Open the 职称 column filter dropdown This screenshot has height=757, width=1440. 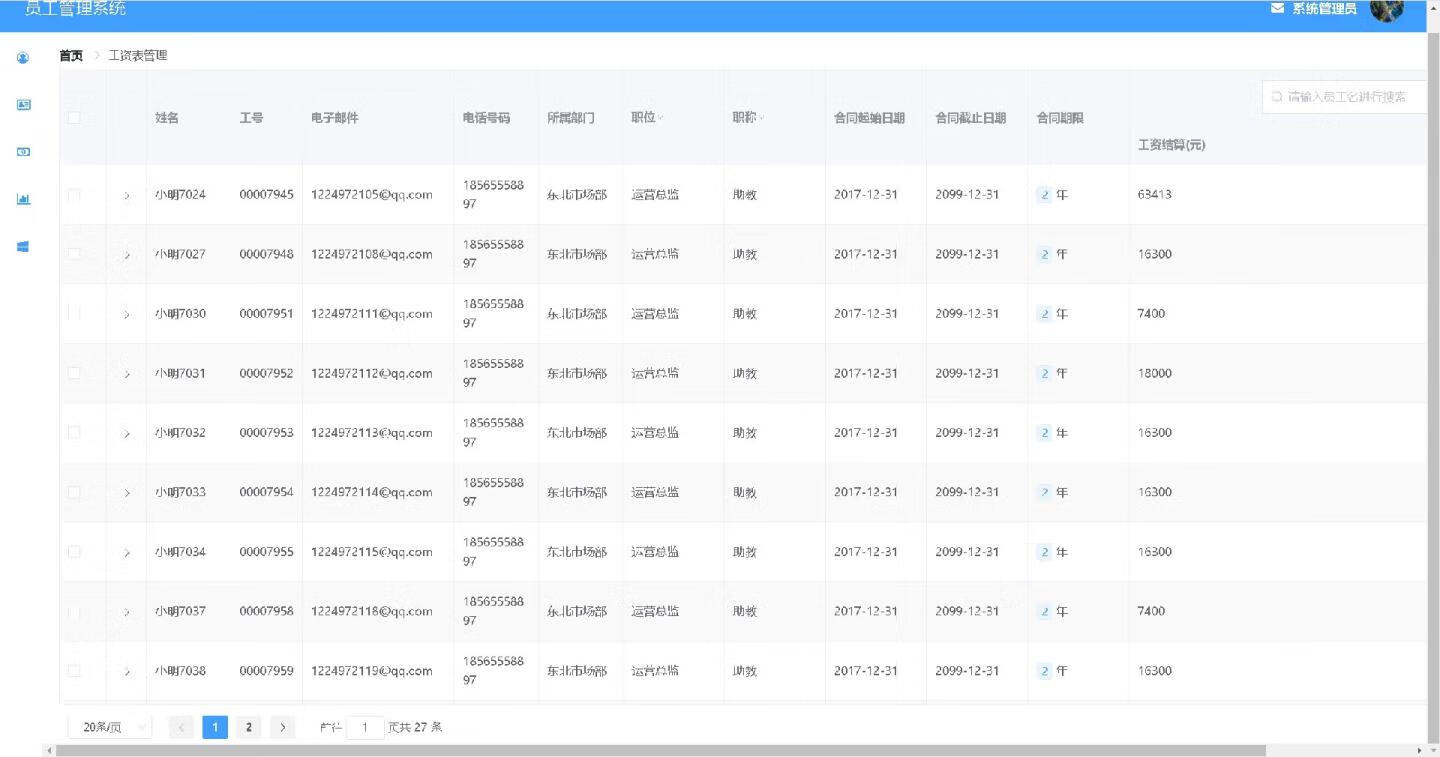pos(761,118)
